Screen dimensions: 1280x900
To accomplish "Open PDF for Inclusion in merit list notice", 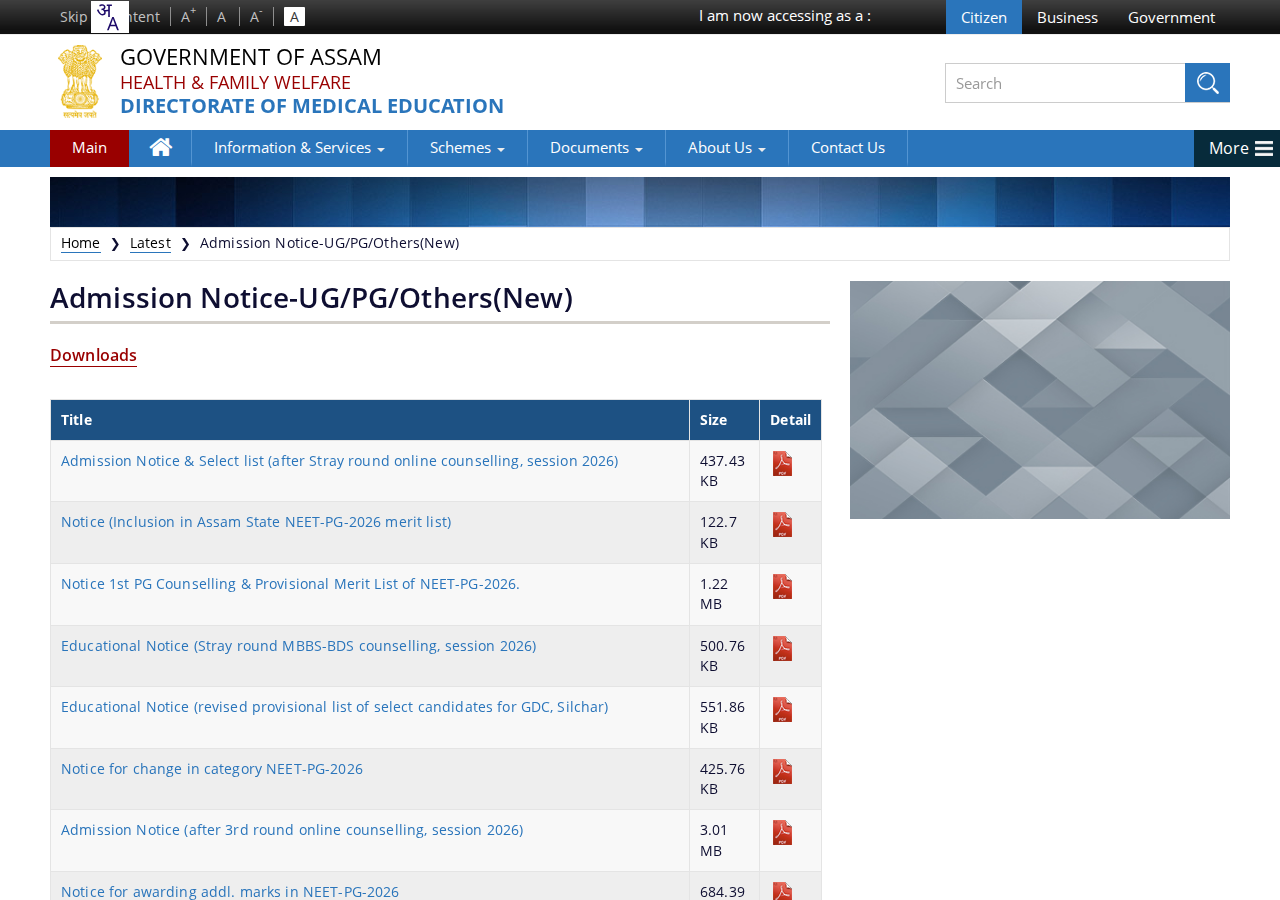I will click(x=782, y=525).
